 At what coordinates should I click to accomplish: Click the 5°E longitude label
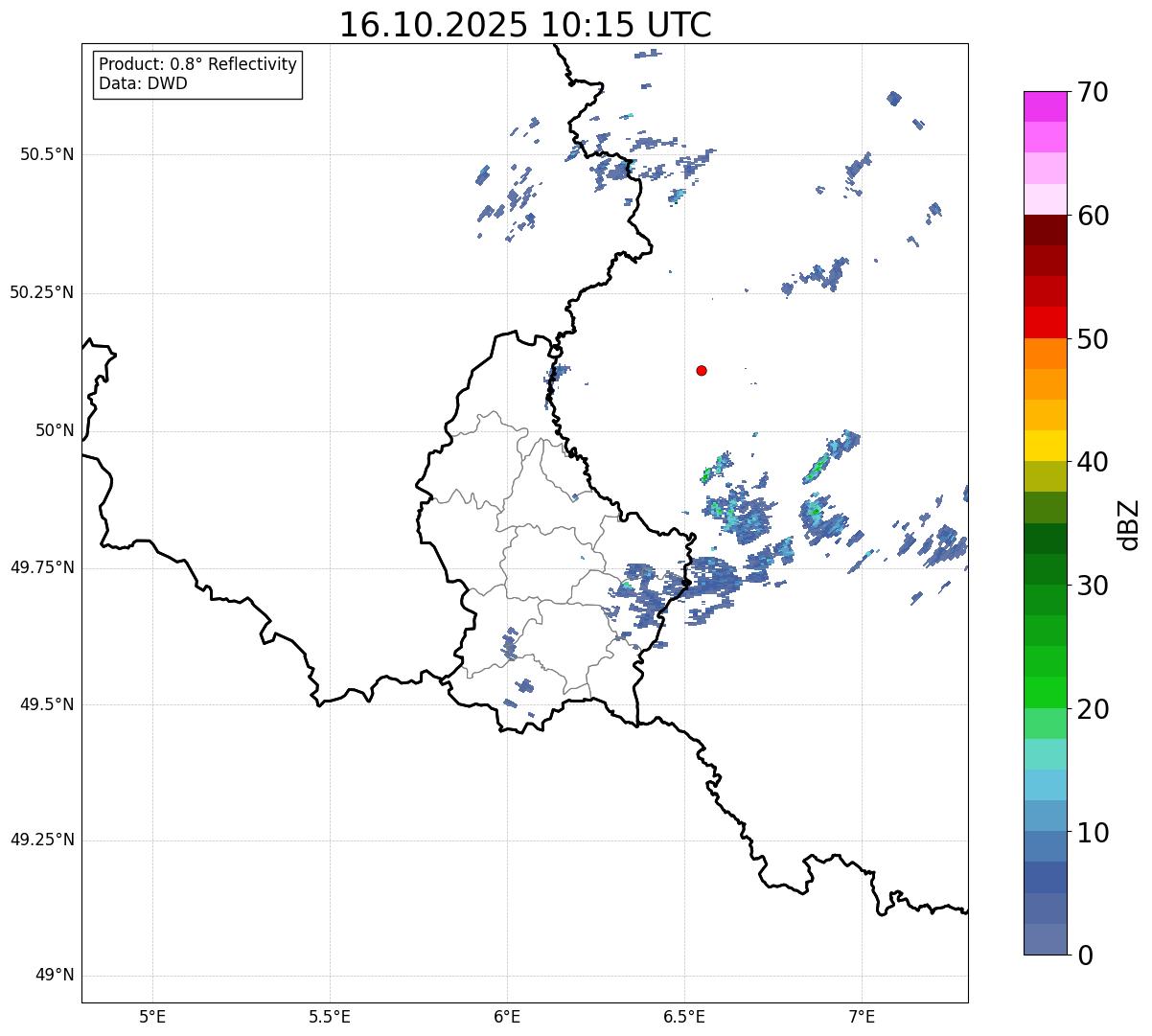[152, 1016]
